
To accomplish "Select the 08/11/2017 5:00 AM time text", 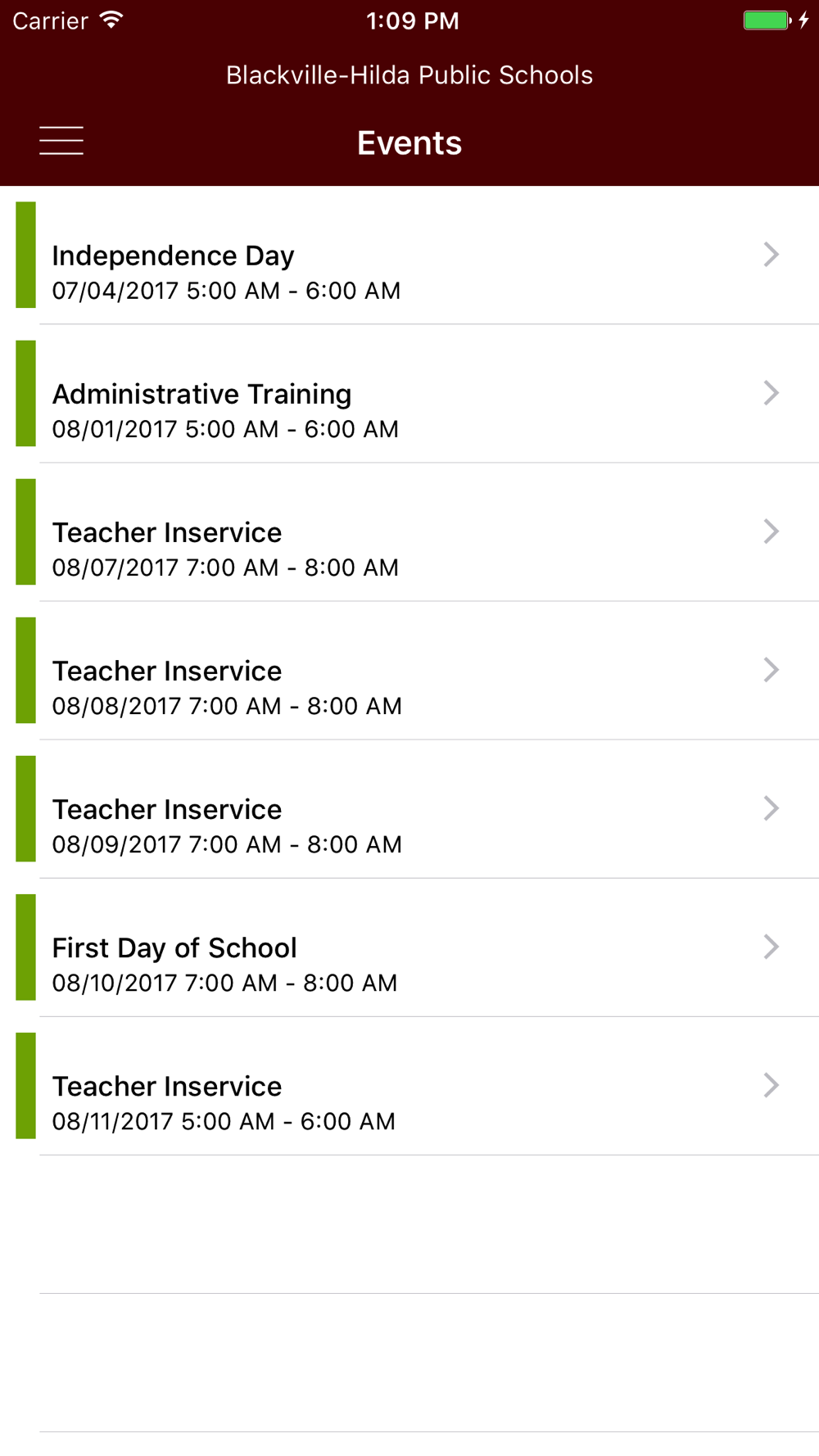I will [x=224, y=1121].
